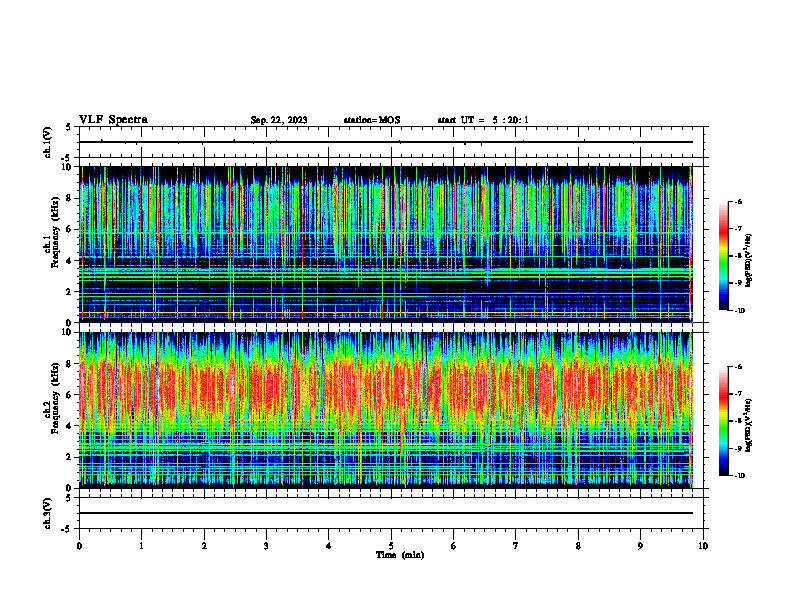Click the 5 tick on Time axis
The height and width of the screenshot is (612, 792).
point(391,546)
